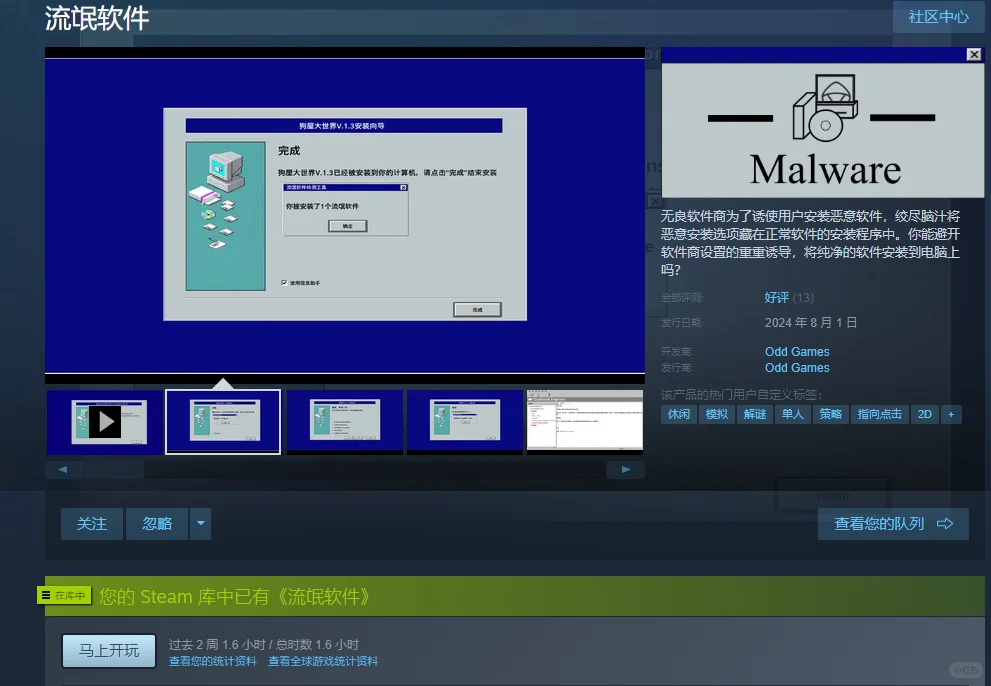The height and width of the screenshot is (686, 991).
Task: Click the 马上开玩 play now button
Action: pos(109,651)
